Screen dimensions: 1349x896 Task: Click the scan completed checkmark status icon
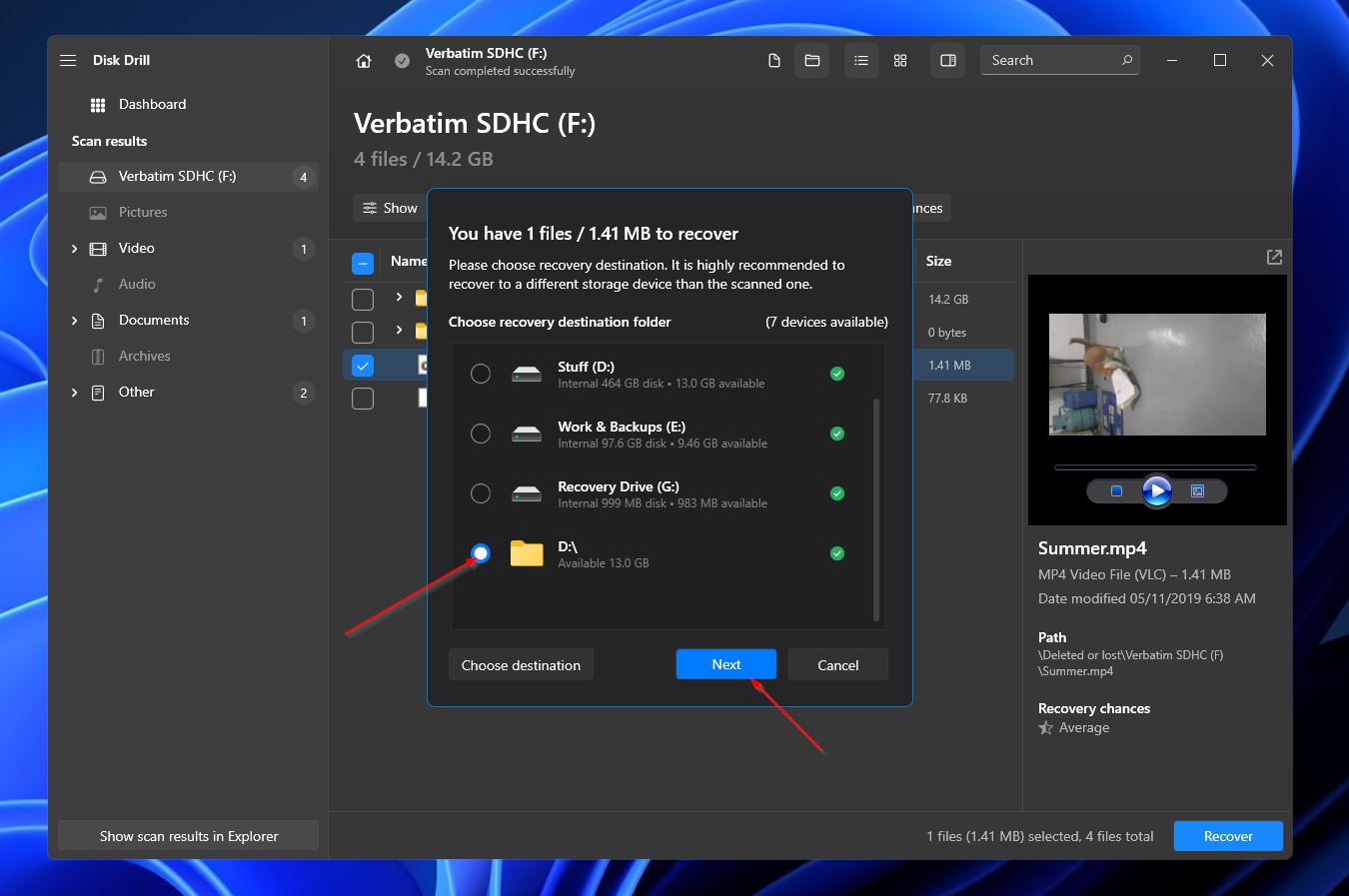402,61
